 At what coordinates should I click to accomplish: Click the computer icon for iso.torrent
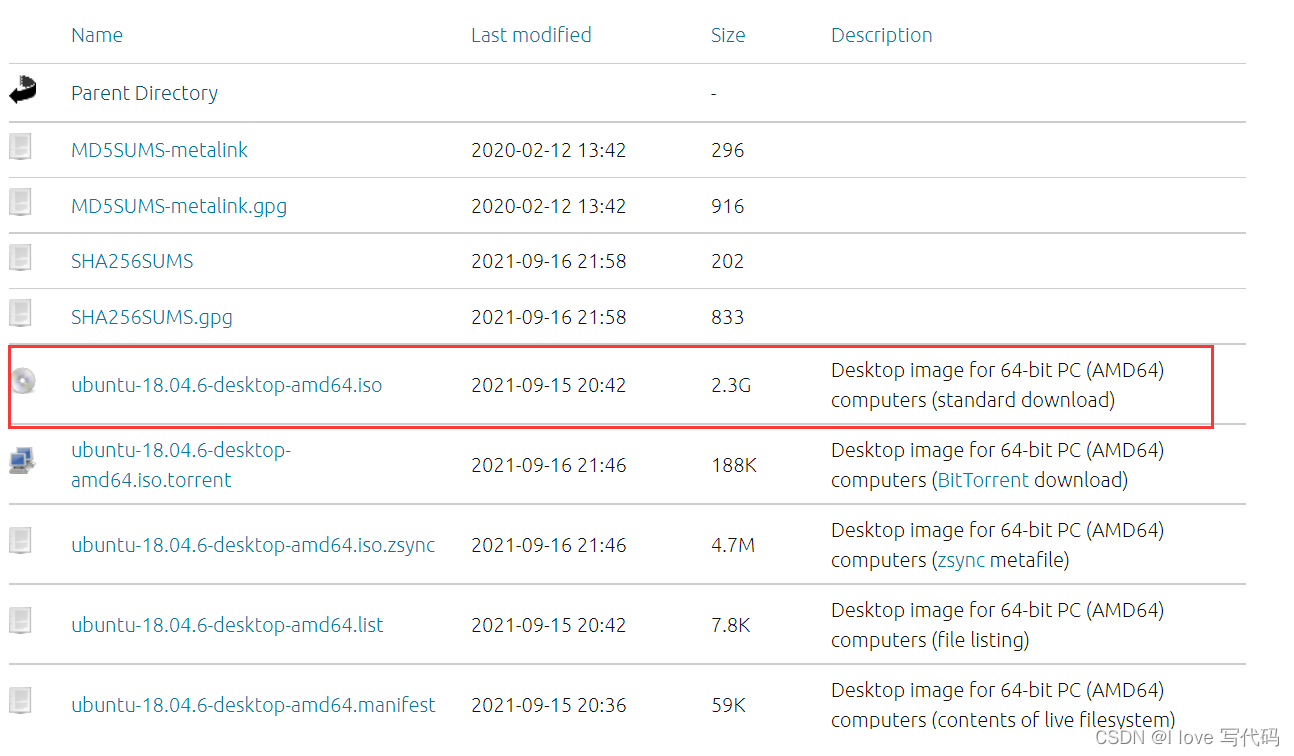click(x=22, y=461)
